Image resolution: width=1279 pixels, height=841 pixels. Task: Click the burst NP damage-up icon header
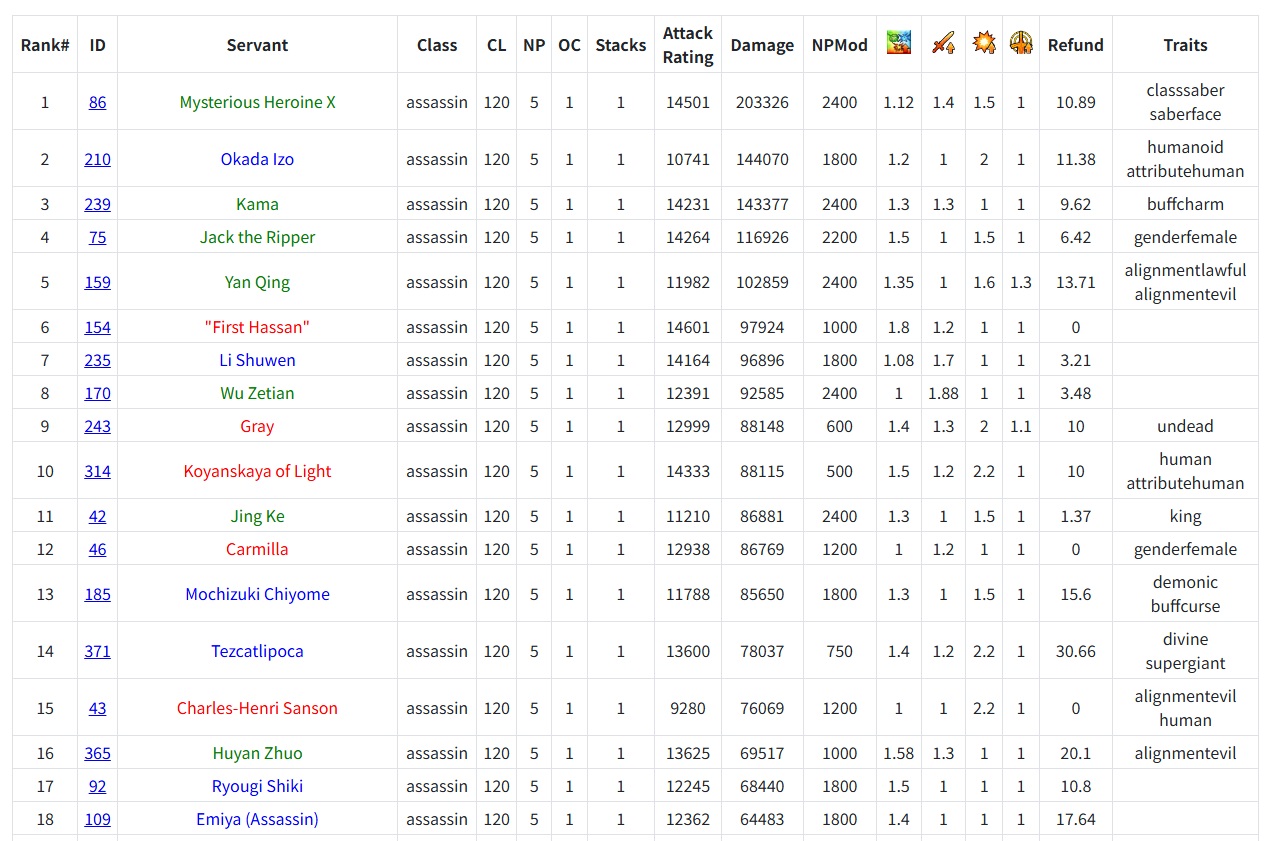pyautogui.click(x=984, y=43)
